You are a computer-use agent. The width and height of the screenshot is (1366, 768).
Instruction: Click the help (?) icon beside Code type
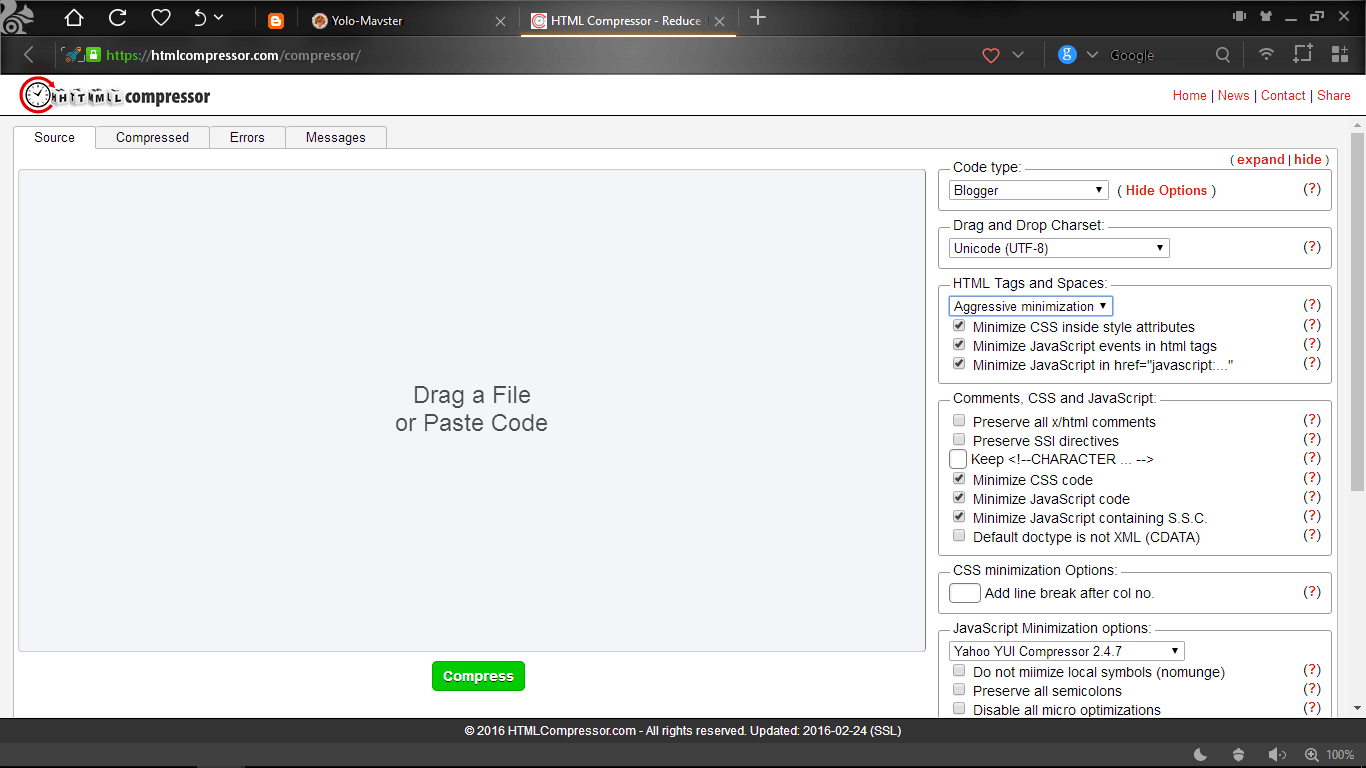[x=1312, y=189]
